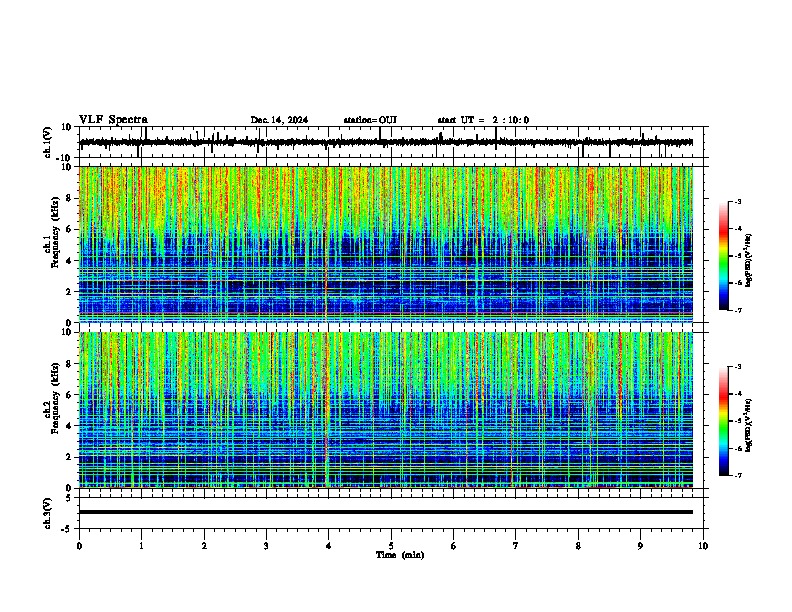Click the ch.1 color bar "log(PSD)" label

point(749,261)
